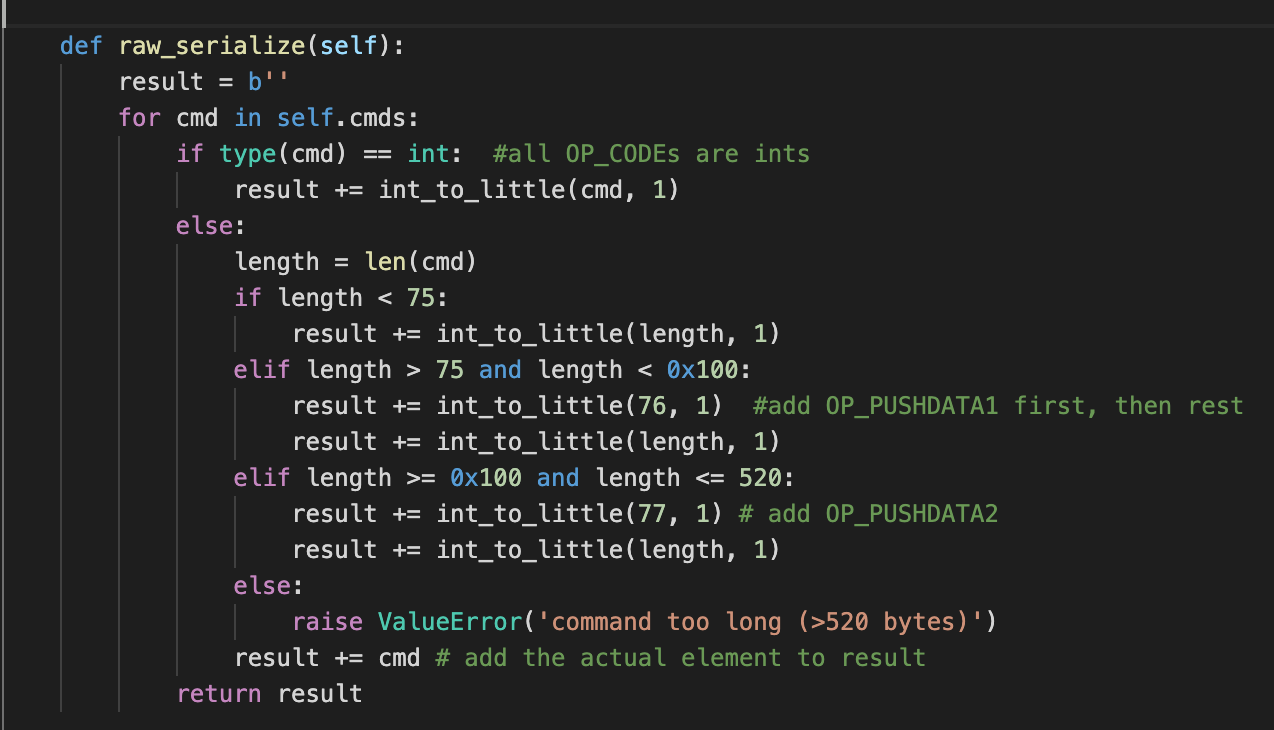This screenshot has height=730, width=1274.
Task: Click the 'for' keyword in loop
Action: click(140, 118)
